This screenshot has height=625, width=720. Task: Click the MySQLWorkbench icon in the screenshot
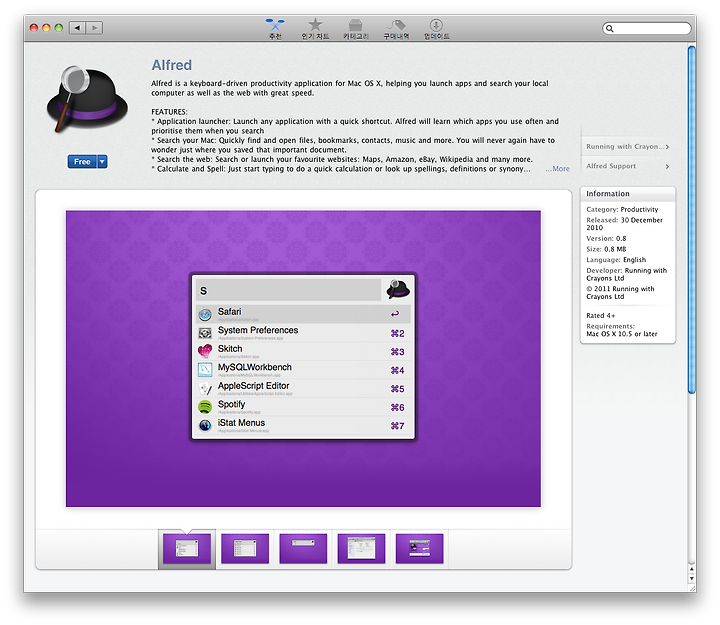(205, 370)
